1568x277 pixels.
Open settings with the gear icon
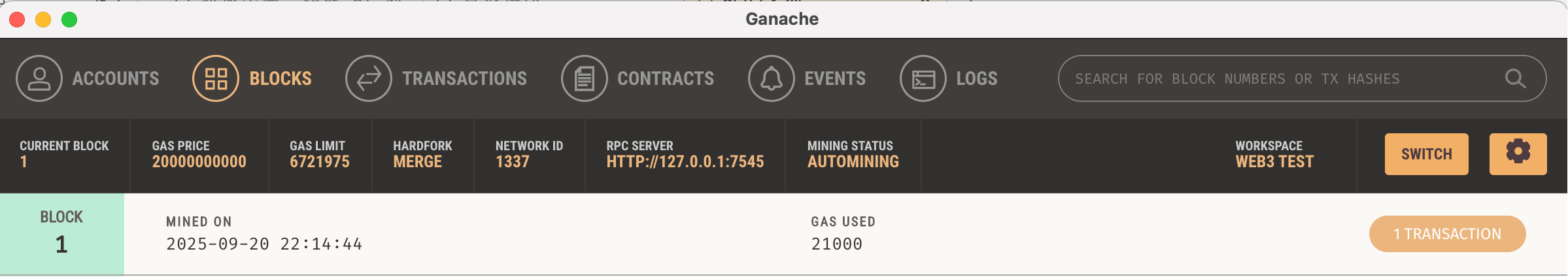tap(1518, 154)
